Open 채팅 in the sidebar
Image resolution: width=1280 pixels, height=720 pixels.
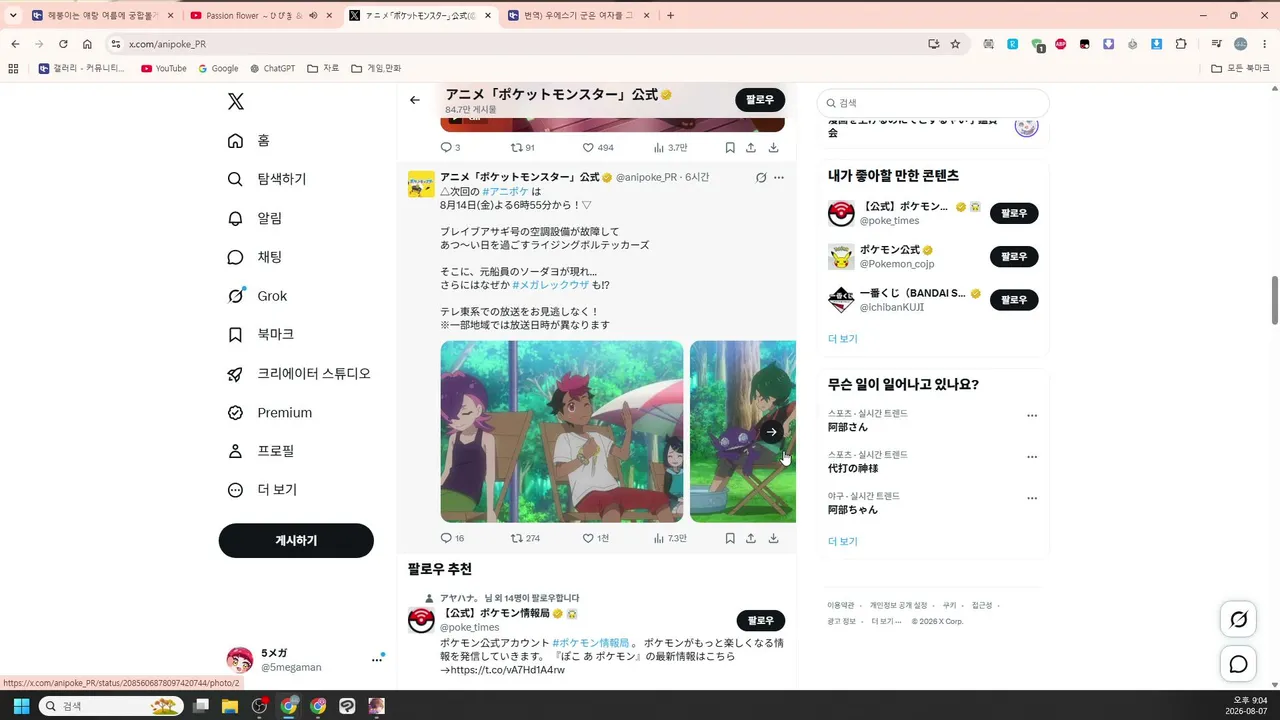click(x=255, y=257)
